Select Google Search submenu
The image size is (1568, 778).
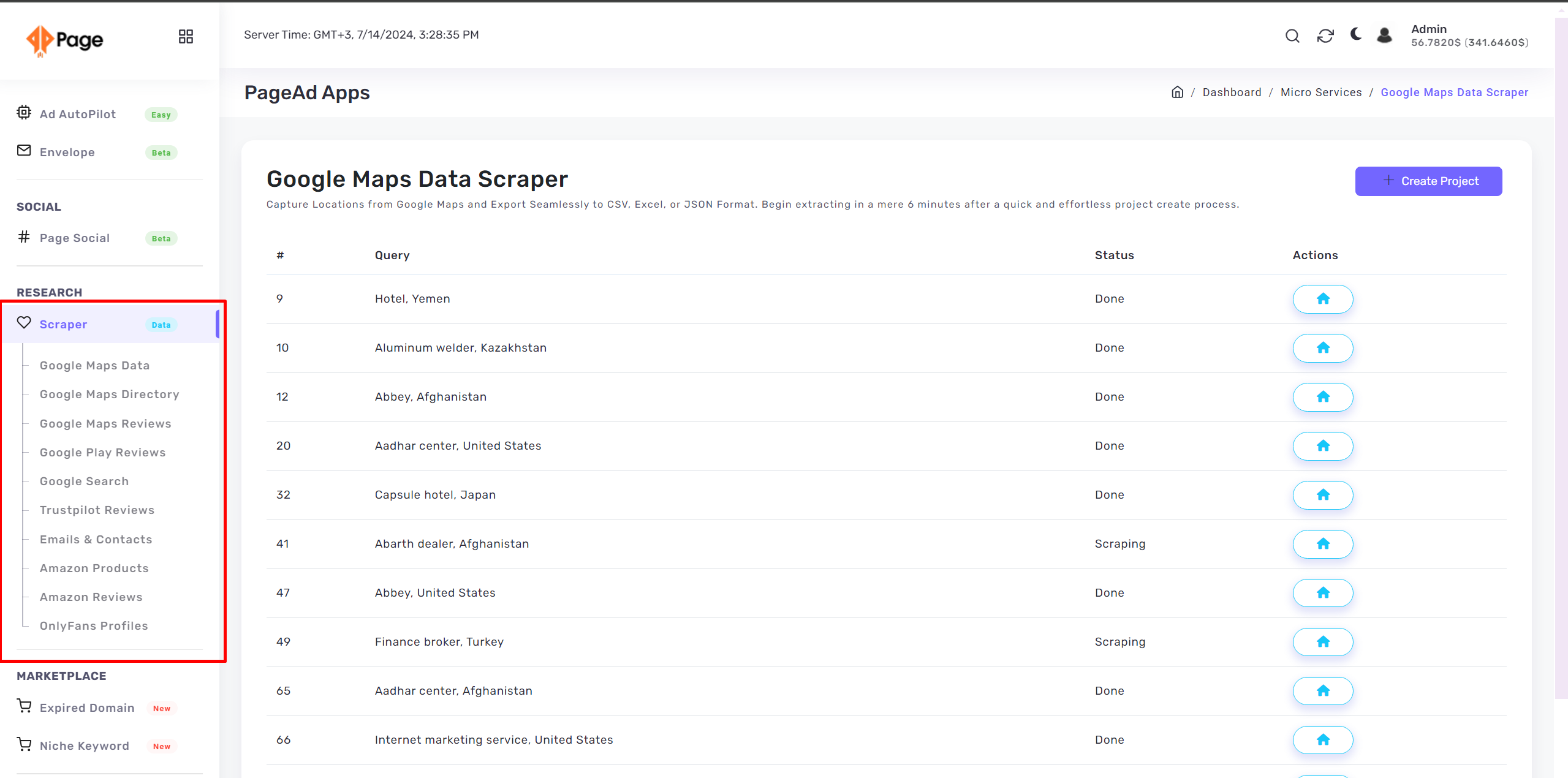pos(84,482)
